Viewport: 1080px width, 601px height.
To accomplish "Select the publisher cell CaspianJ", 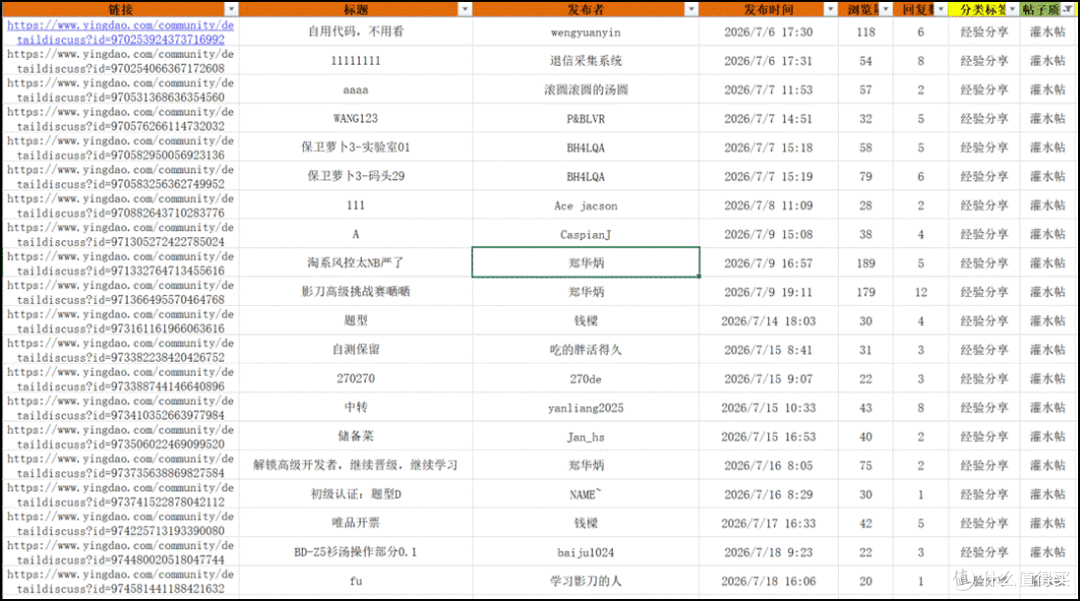I will tap(585, 234).
